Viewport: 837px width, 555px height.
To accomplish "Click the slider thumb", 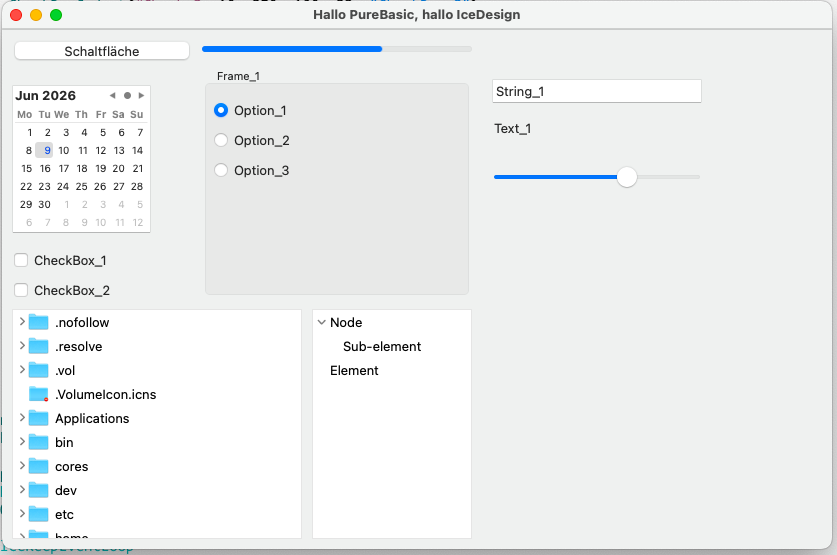I will (x=627, y=177).
